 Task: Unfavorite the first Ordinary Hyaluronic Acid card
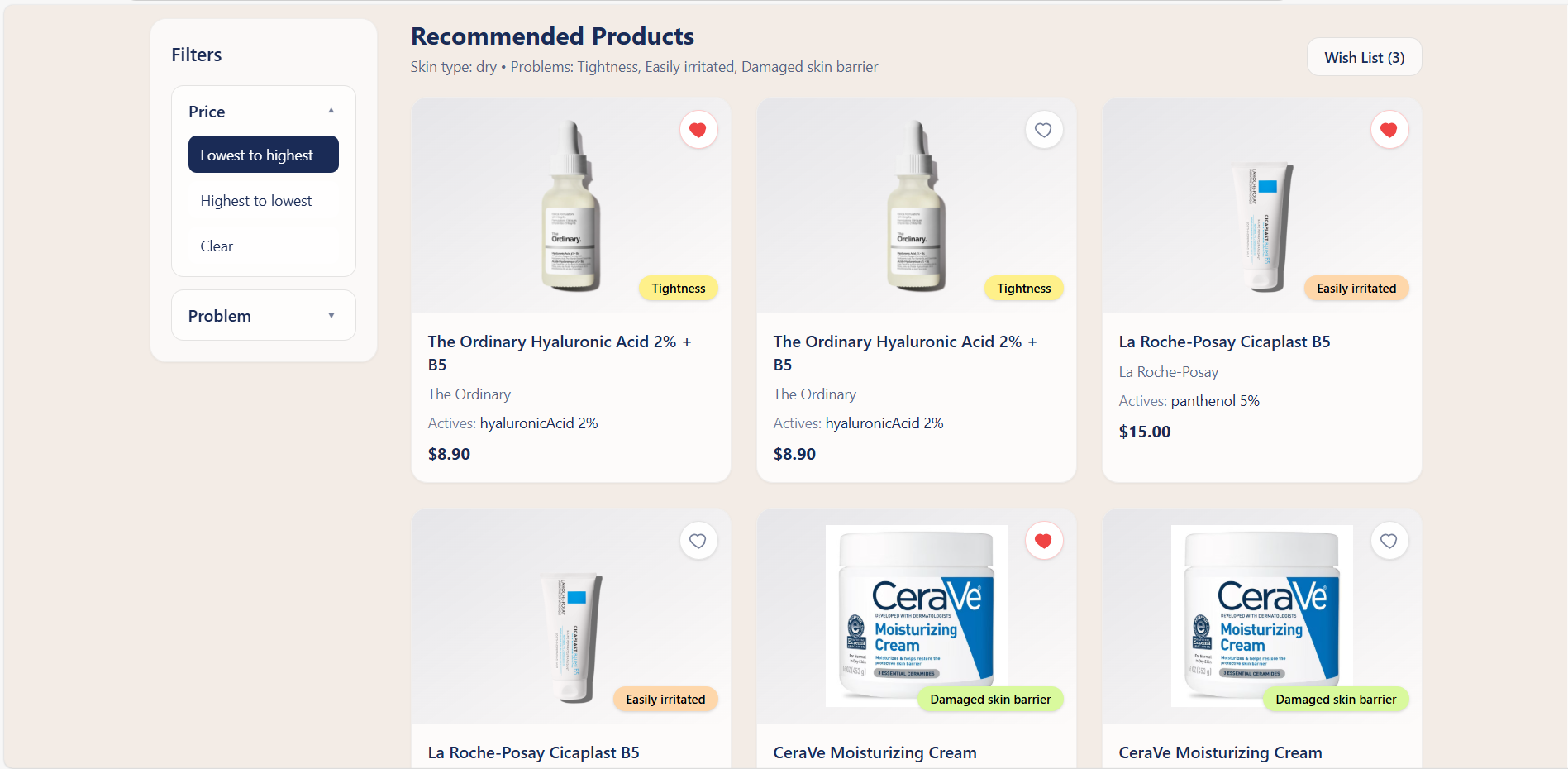click(x=698, y=130)
